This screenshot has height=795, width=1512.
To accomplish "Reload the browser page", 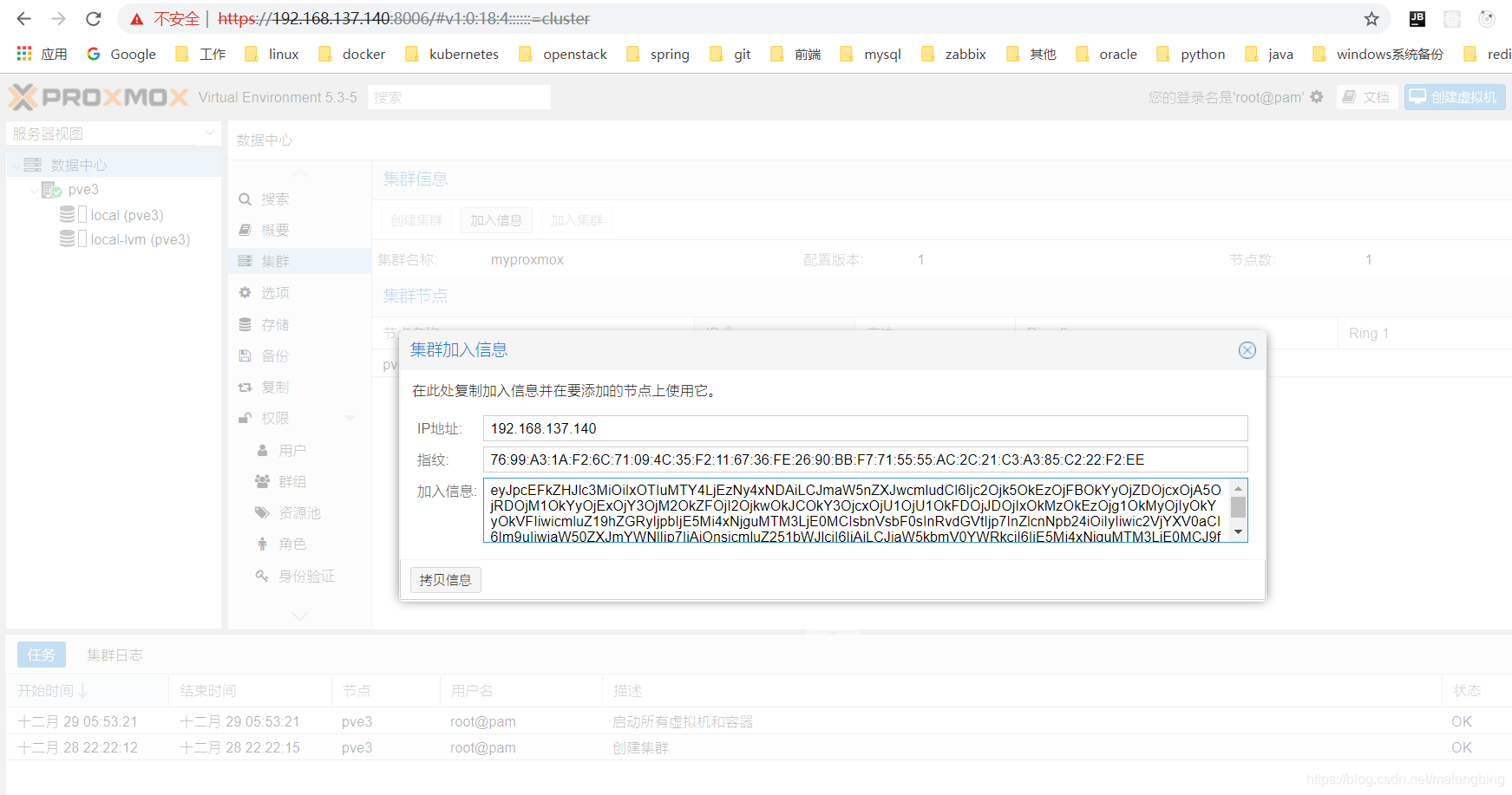I will [94, 19].
